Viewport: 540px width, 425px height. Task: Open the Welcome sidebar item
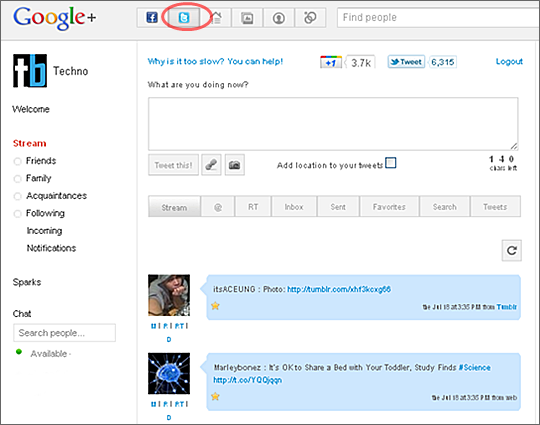click(31, 109)
